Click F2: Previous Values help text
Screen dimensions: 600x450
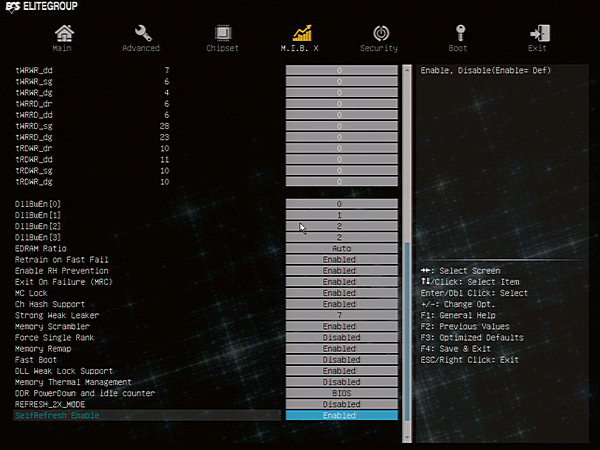point(465,326)
